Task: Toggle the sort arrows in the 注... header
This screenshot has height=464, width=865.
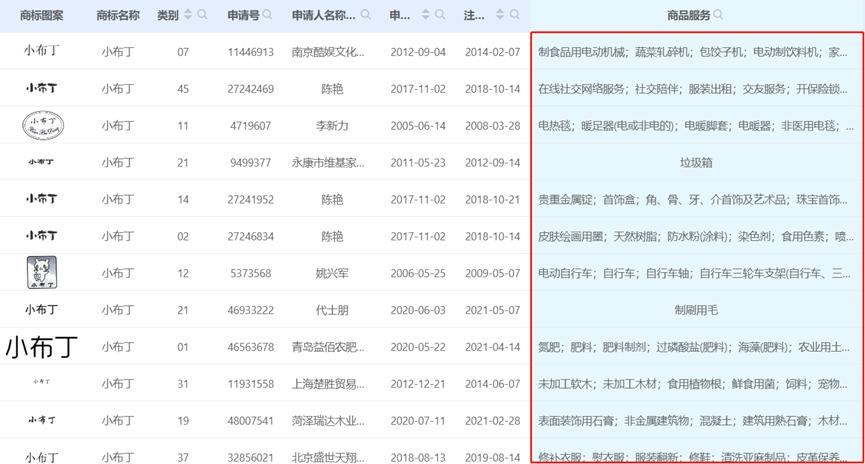Action: click(500, 15)
